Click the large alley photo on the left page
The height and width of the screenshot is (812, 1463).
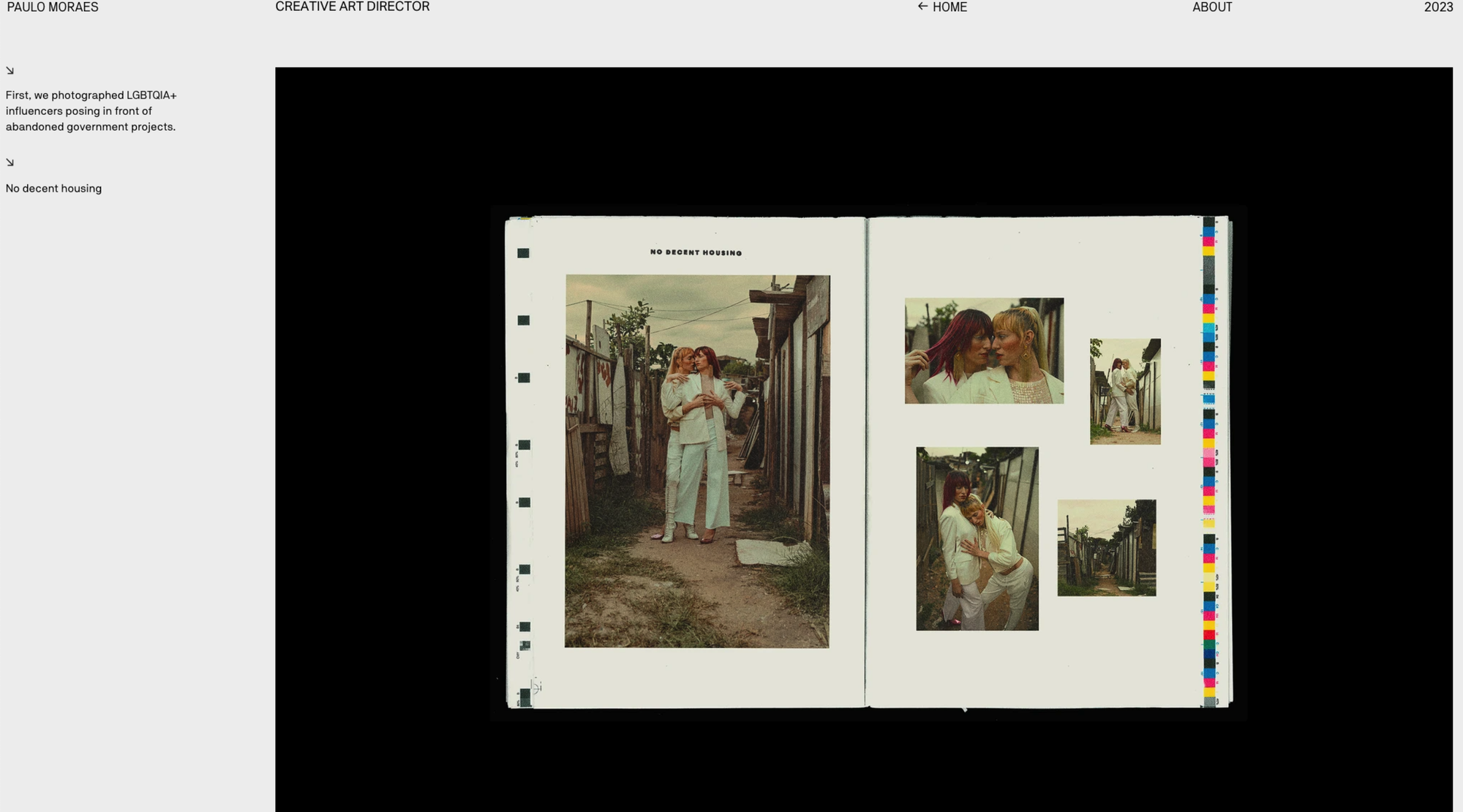696,461
